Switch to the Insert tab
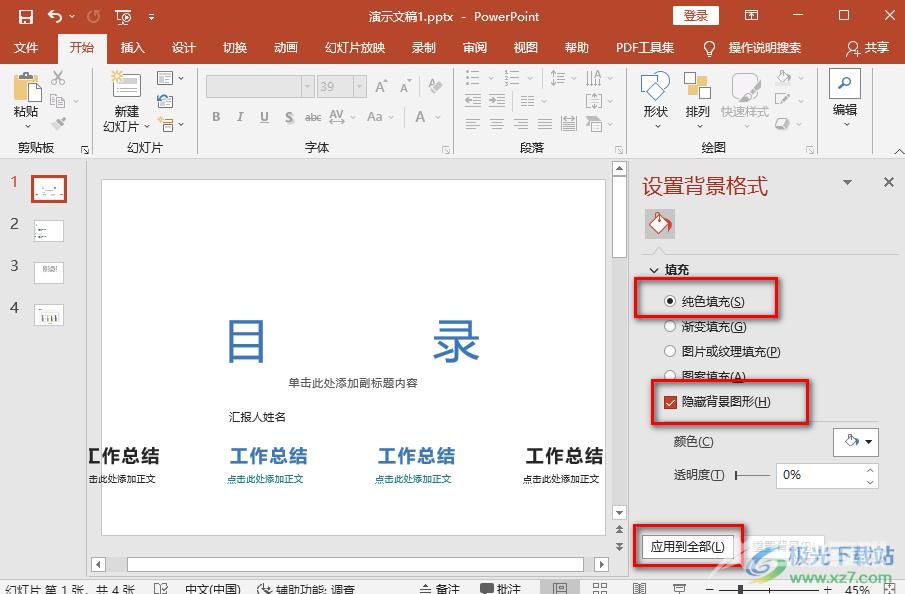This screenshot has height=594, width=905. (132, 48)
